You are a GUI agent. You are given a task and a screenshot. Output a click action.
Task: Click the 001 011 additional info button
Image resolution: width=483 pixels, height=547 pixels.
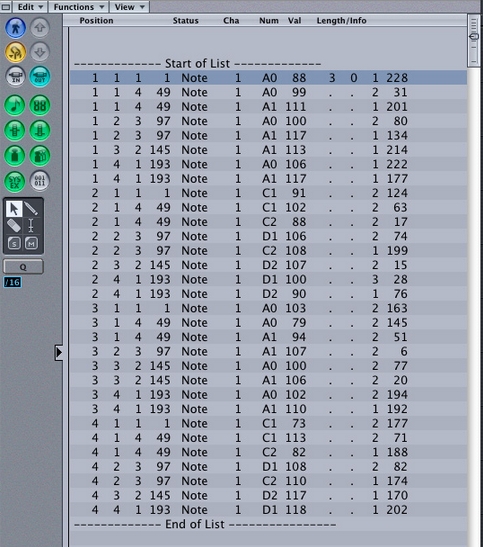coord(40,181)
